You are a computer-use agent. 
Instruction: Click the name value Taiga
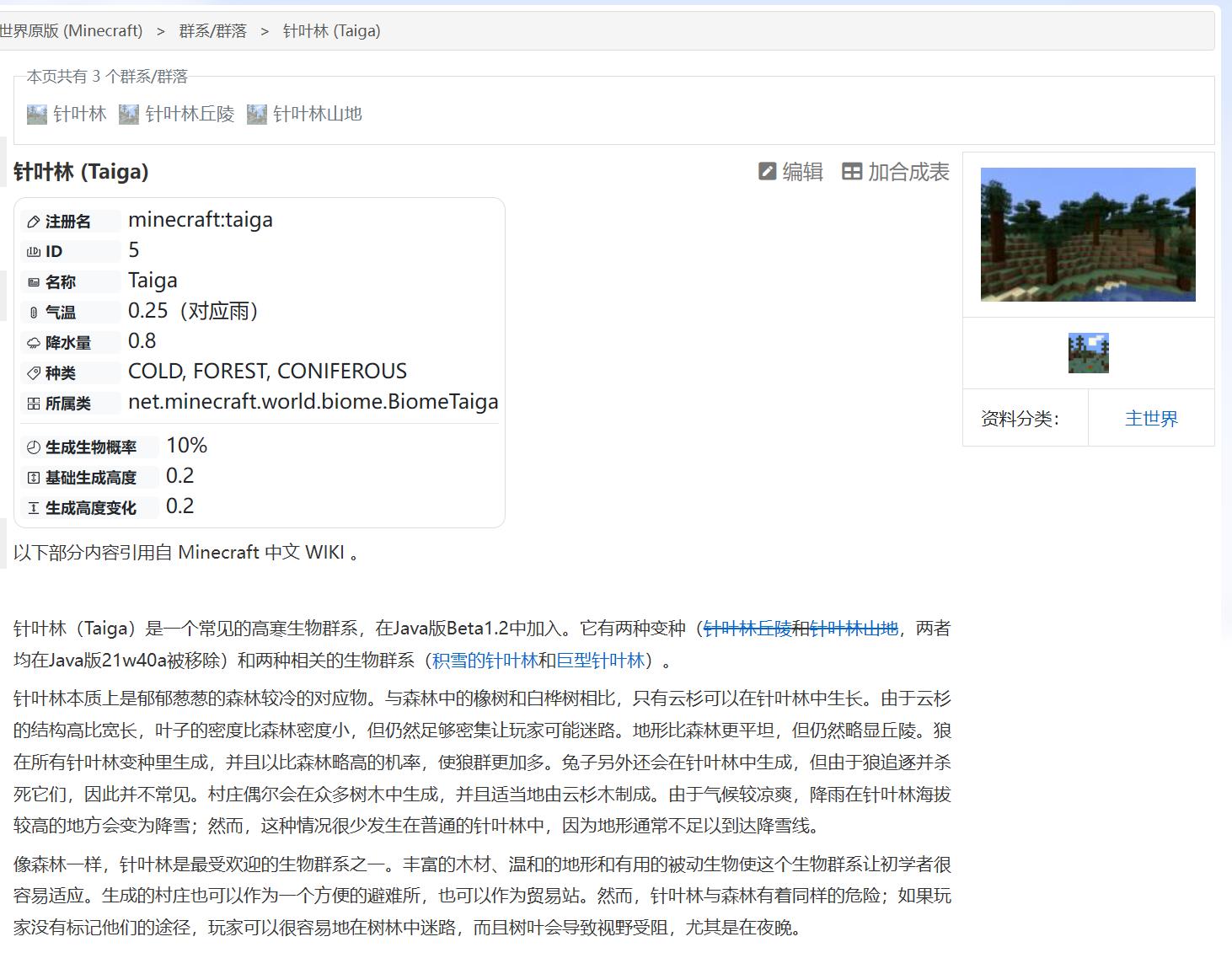click(153, 281)
